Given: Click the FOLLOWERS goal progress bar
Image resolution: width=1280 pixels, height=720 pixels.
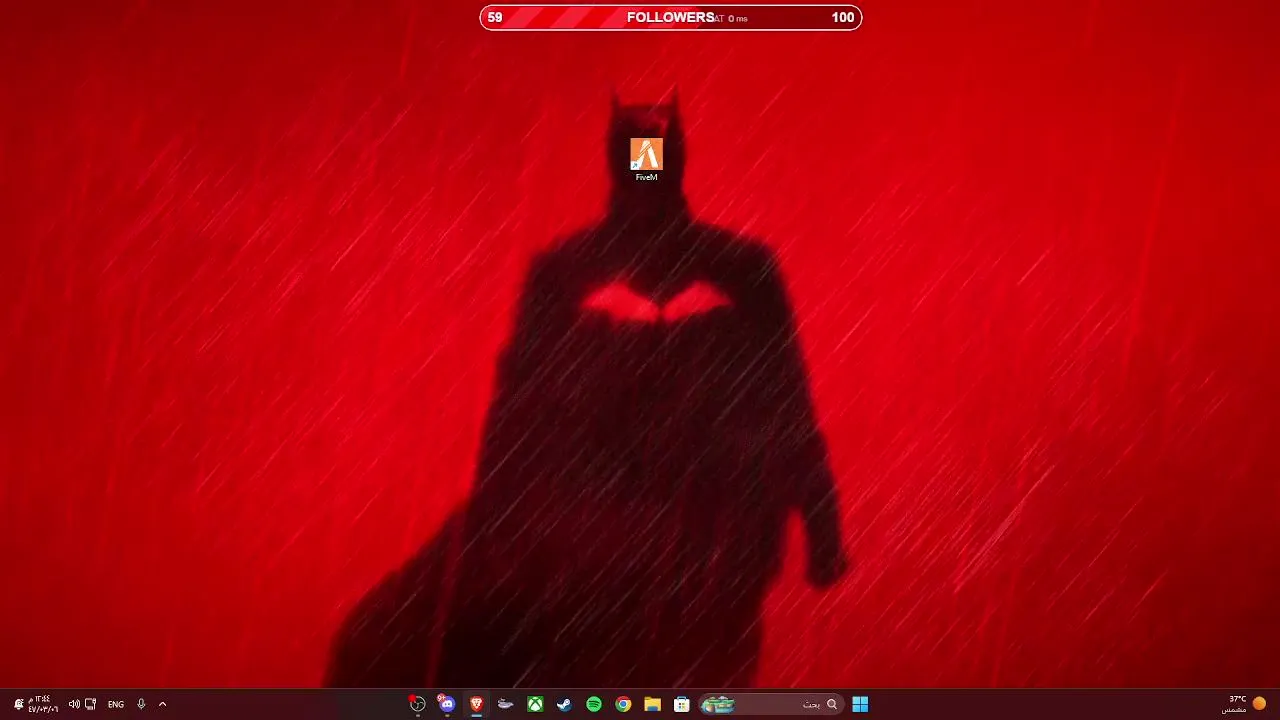Looking at the screenshot, I should pyautogui.click(x=670, y=17).
